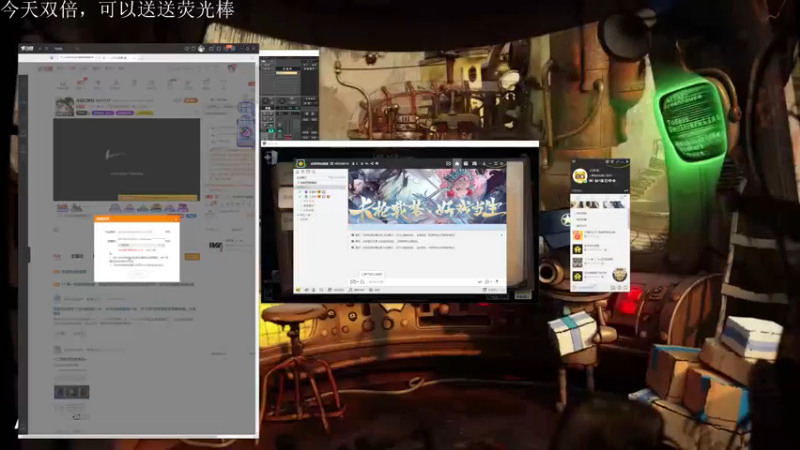Click the orange button beside the page tabs
The height and width of the screenshot is (450, 800).
[192, 257]
